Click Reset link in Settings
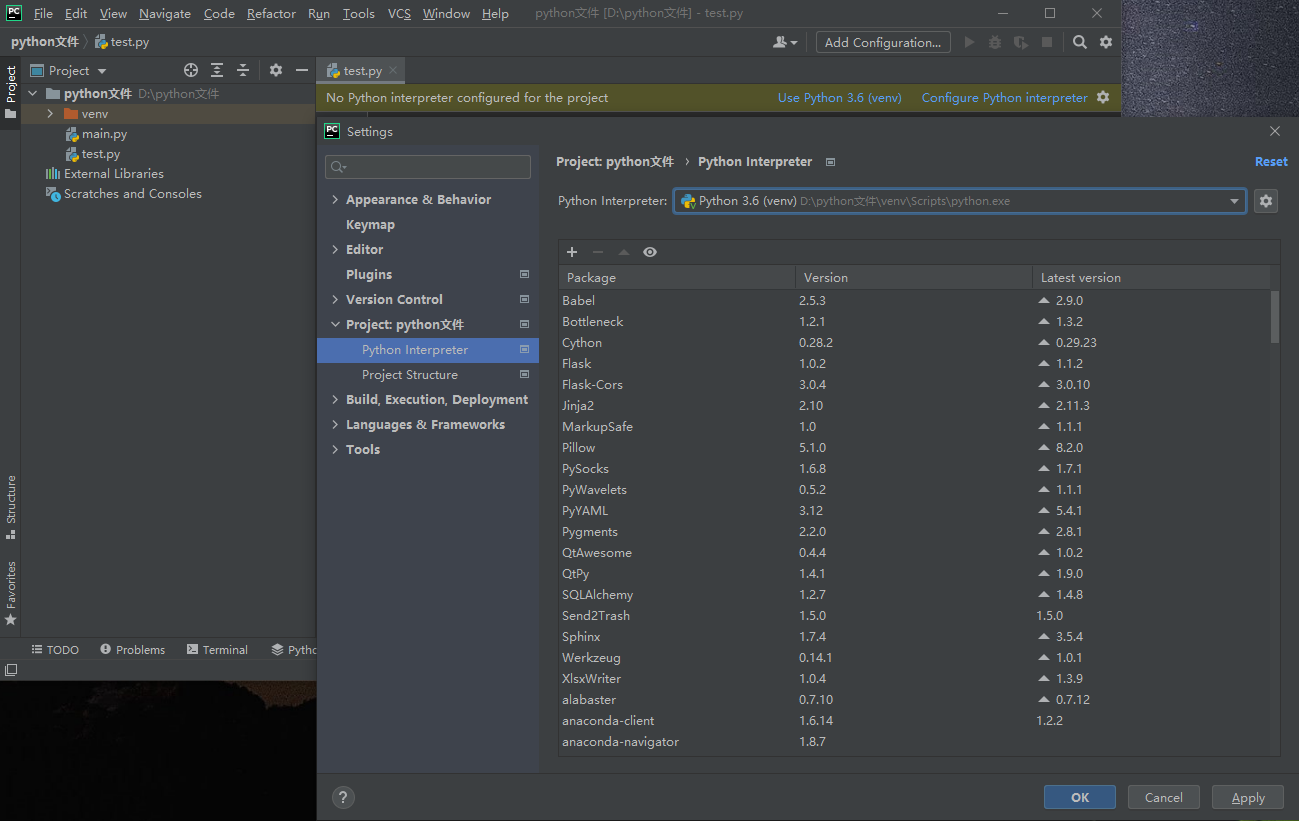Viewport: 1299px width, 821px height. point(1271,162)
